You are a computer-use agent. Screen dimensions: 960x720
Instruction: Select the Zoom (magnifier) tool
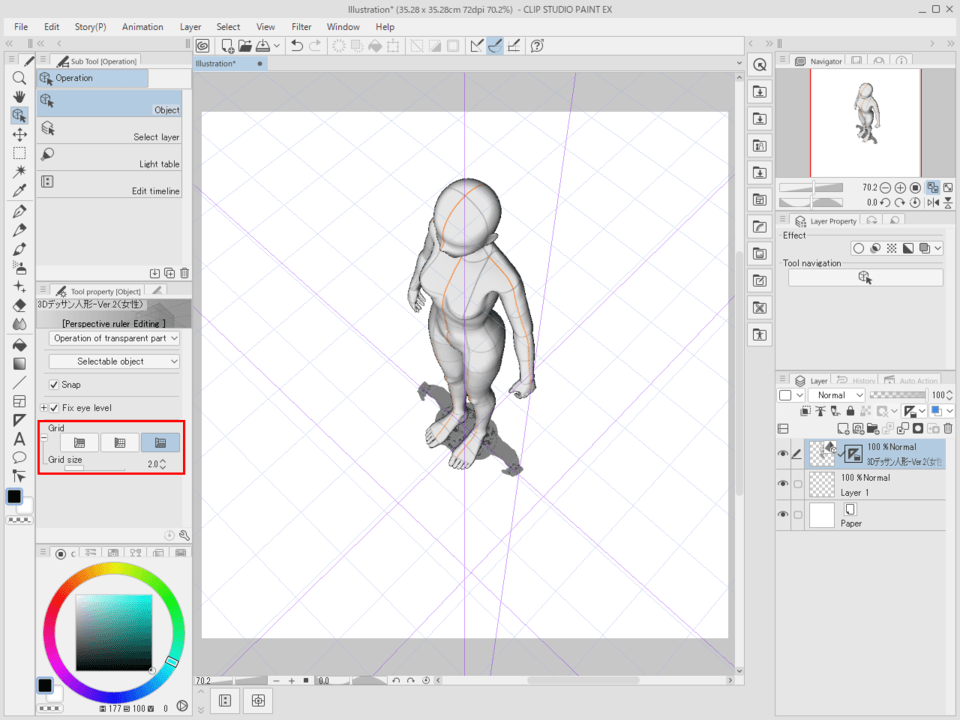click(18, 79)
